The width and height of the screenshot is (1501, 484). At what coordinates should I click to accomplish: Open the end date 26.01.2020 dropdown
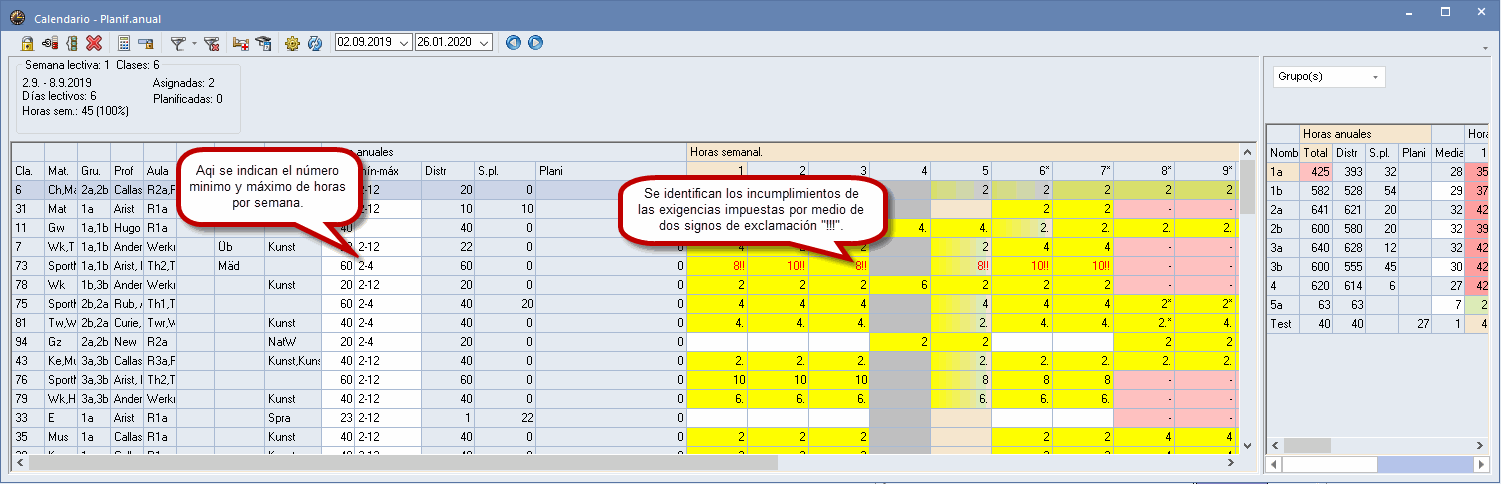(x=485, y=43)
